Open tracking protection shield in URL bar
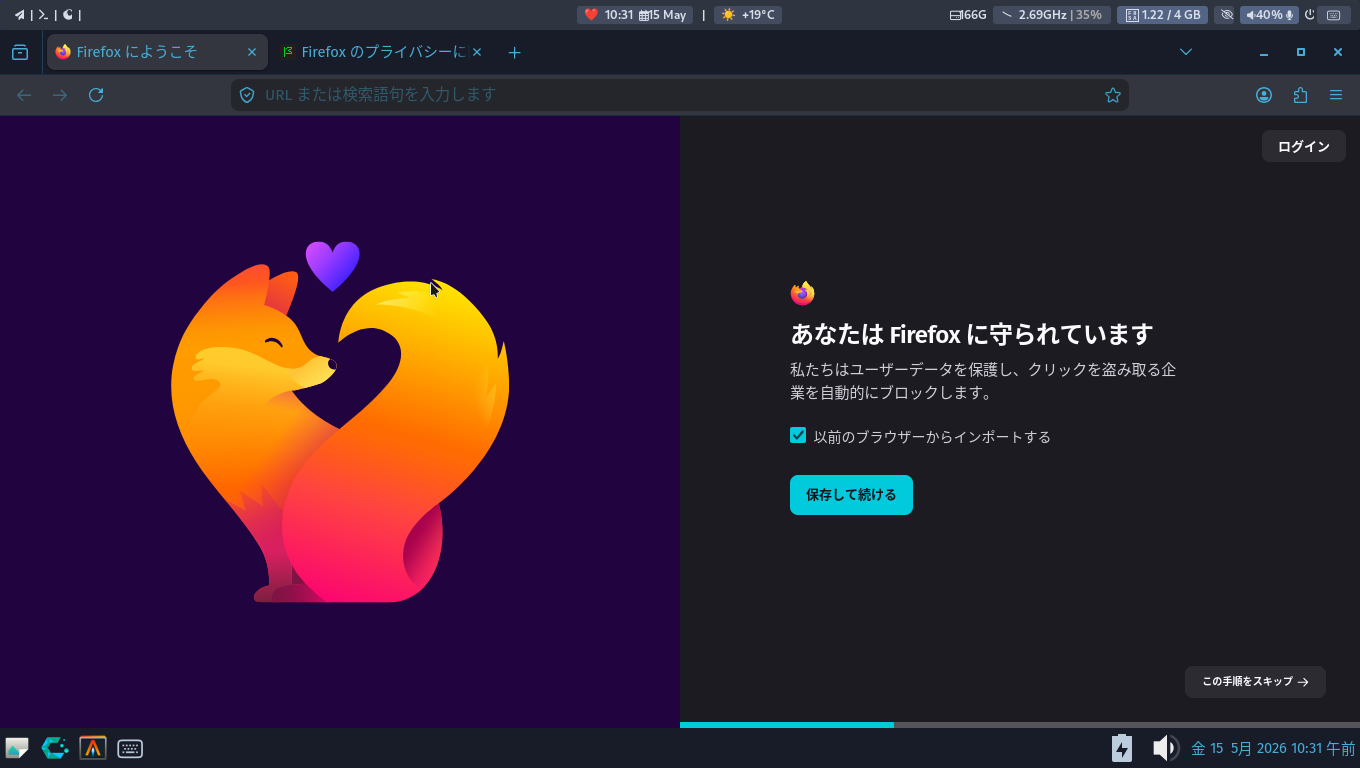 pos(247,95)
